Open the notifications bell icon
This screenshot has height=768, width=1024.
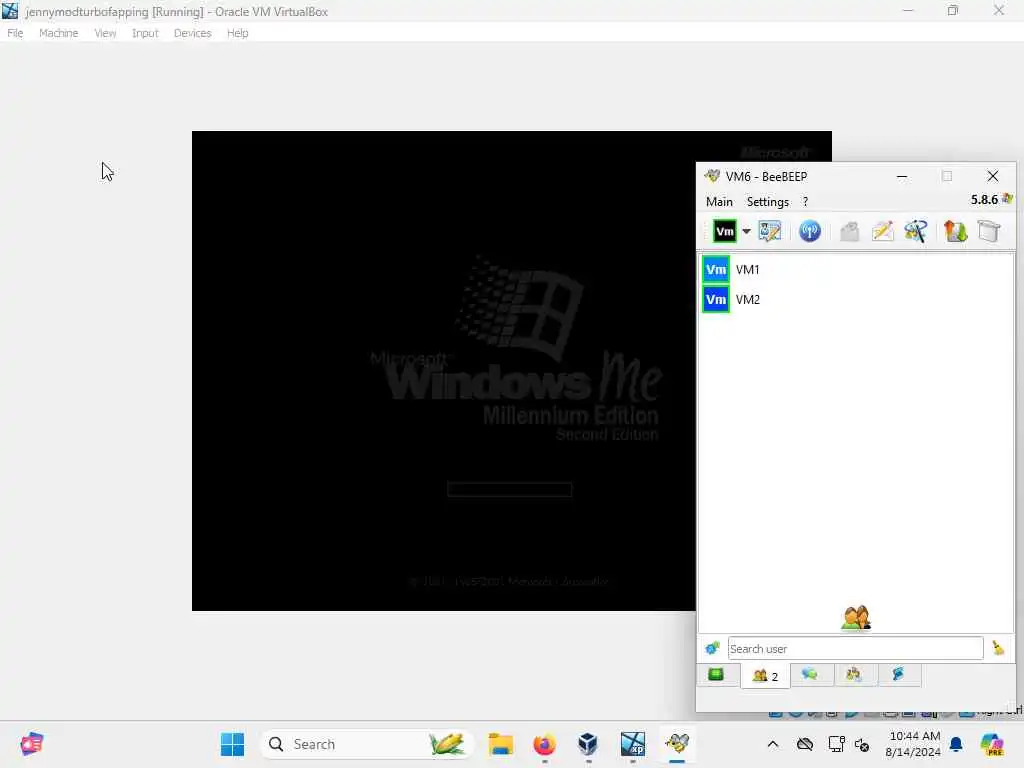[x=956, y=744]
